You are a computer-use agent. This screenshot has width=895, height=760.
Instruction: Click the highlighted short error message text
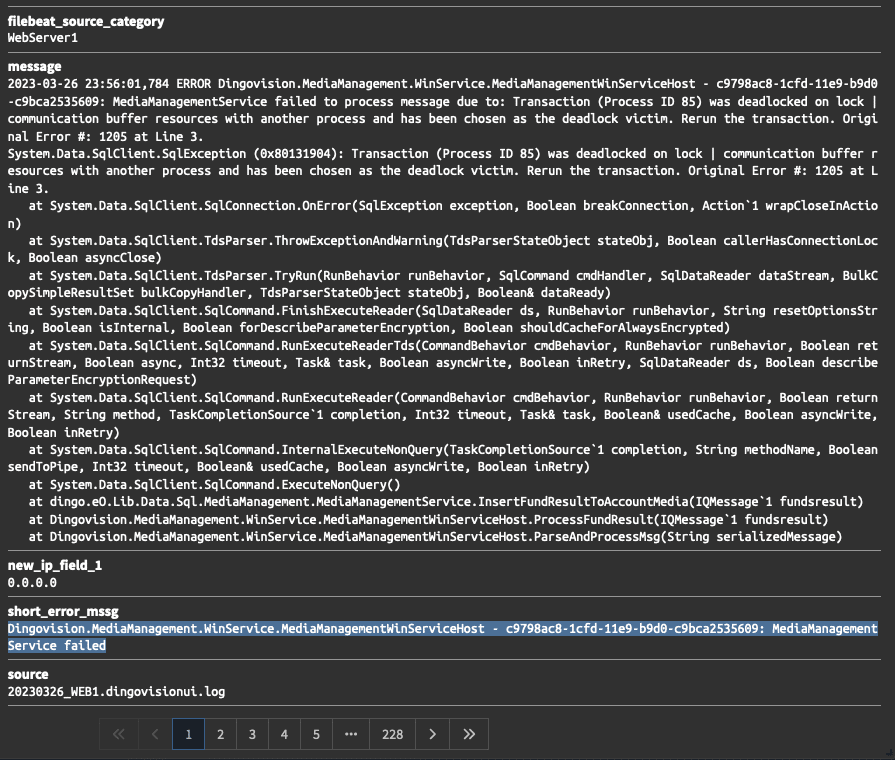tap(440, 629)
